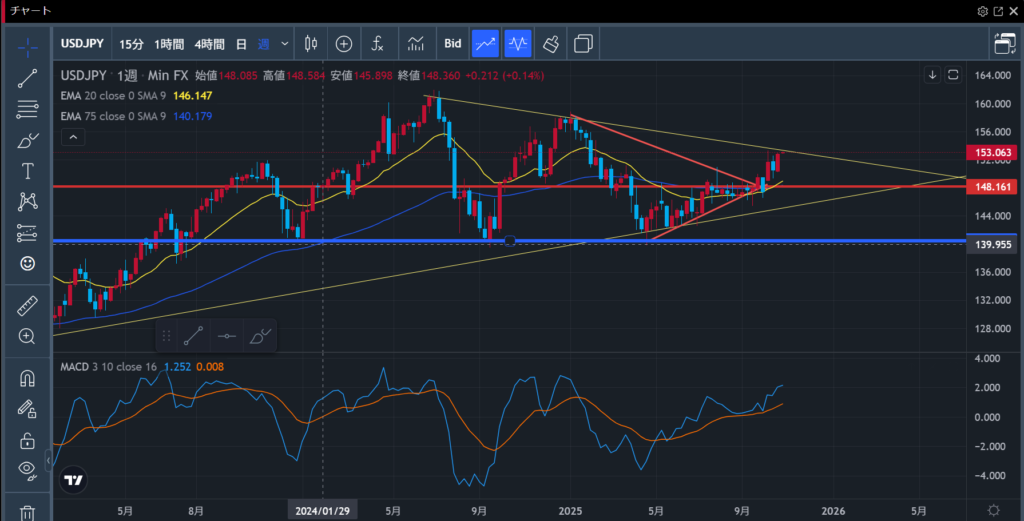Expand the timeframe dropdown arrow
1024x521 pixels.
click(285, 44)
